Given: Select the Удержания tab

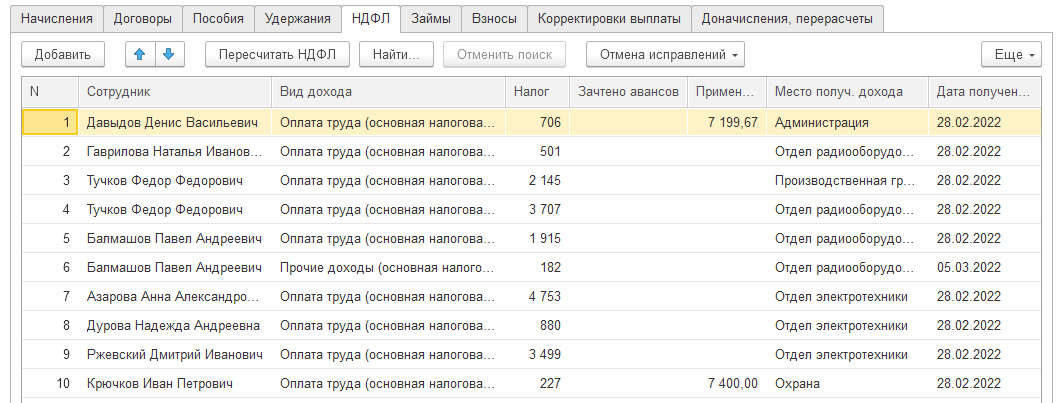Looking at the screenshot, I should click(297, 18).
